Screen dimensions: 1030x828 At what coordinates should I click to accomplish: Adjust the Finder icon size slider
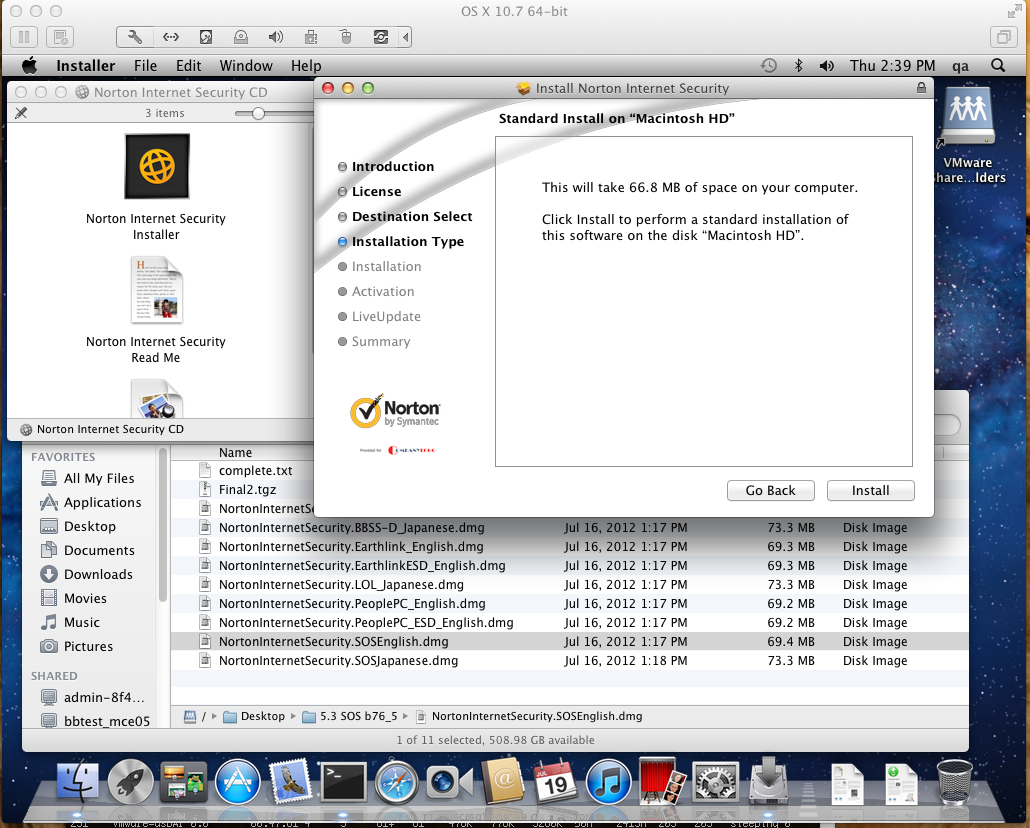(x=258, y=113)
